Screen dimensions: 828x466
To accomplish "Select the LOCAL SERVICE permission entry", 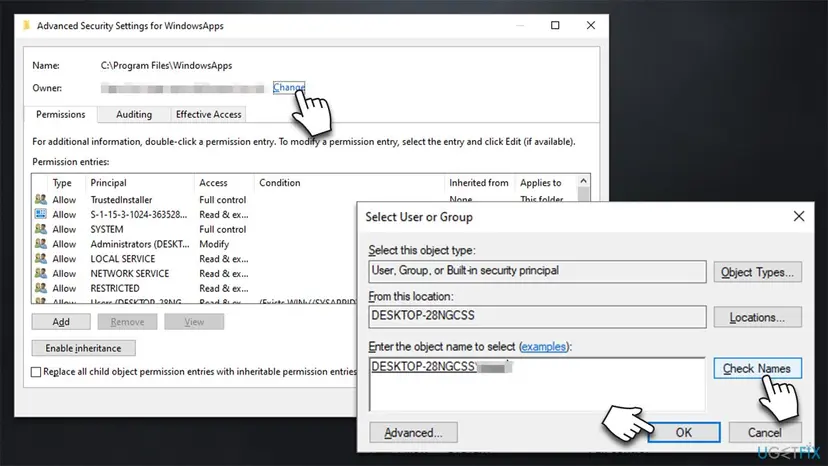I will point(195,259).
